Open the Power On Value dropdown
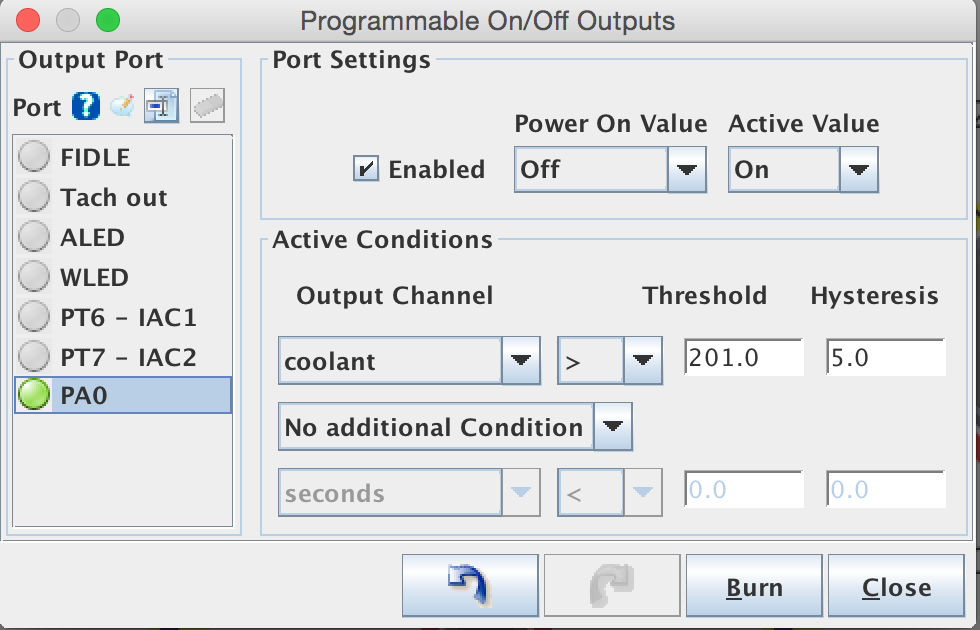The image size is (980, 630). click(x=610, y=169)
